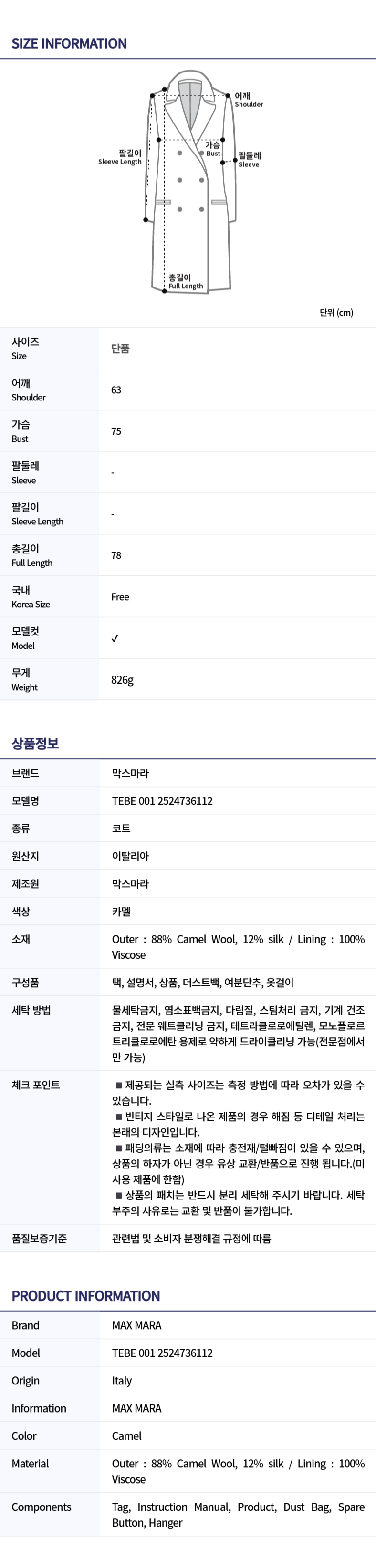Click the 826g weight value
The height and width of the screenshot is (1568, 376).
coord(122,679)
